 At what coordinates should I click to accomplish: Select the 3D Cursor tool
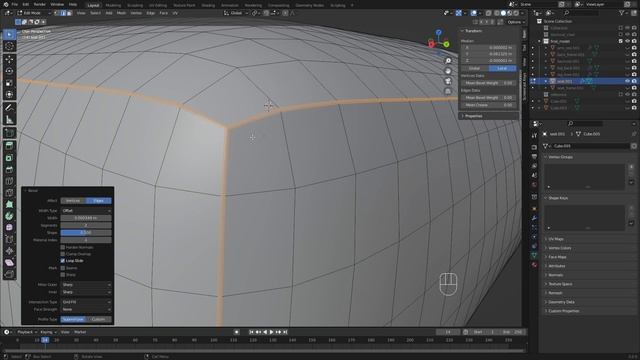[x=9, y=46]
